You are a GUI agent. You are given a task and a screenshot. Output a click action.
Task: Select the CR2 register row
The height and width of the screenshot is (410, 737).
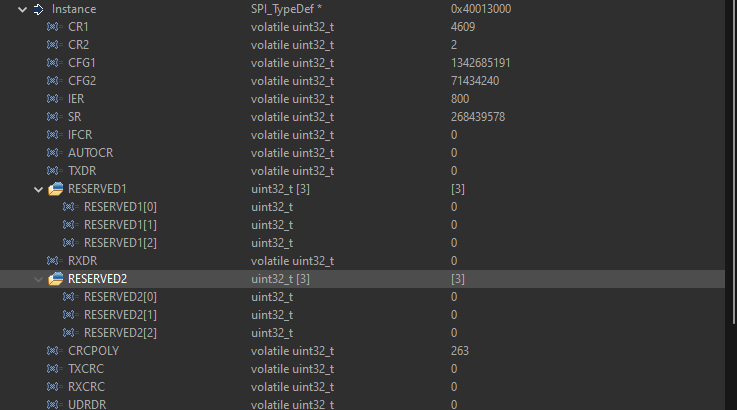pyautogui.click(x=78, y=45)
